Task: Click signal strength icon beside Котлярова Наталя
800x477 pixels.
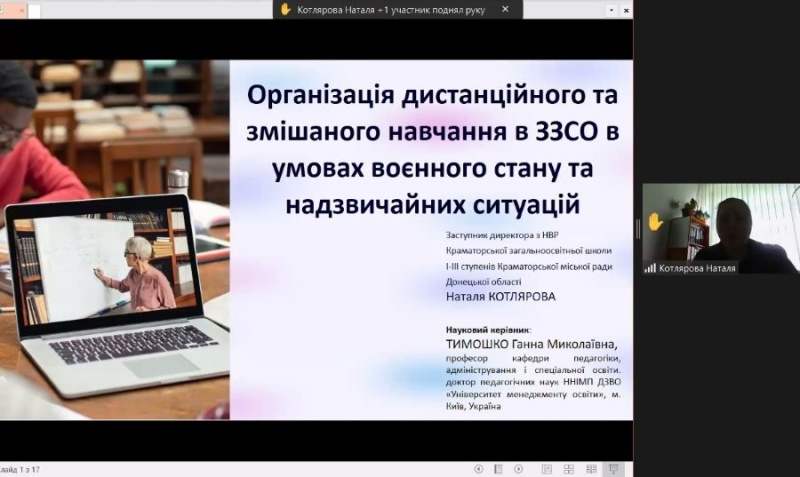Action: [650, 268]
